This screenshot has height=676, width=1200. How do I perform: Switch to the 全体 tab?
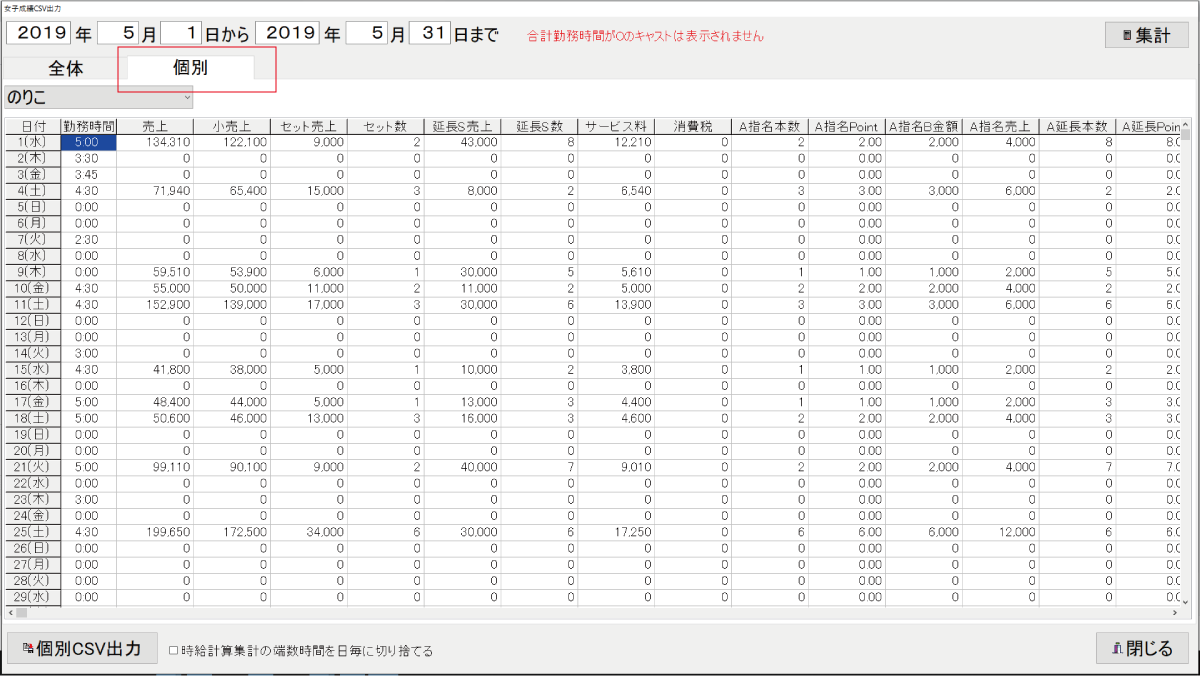66,69
